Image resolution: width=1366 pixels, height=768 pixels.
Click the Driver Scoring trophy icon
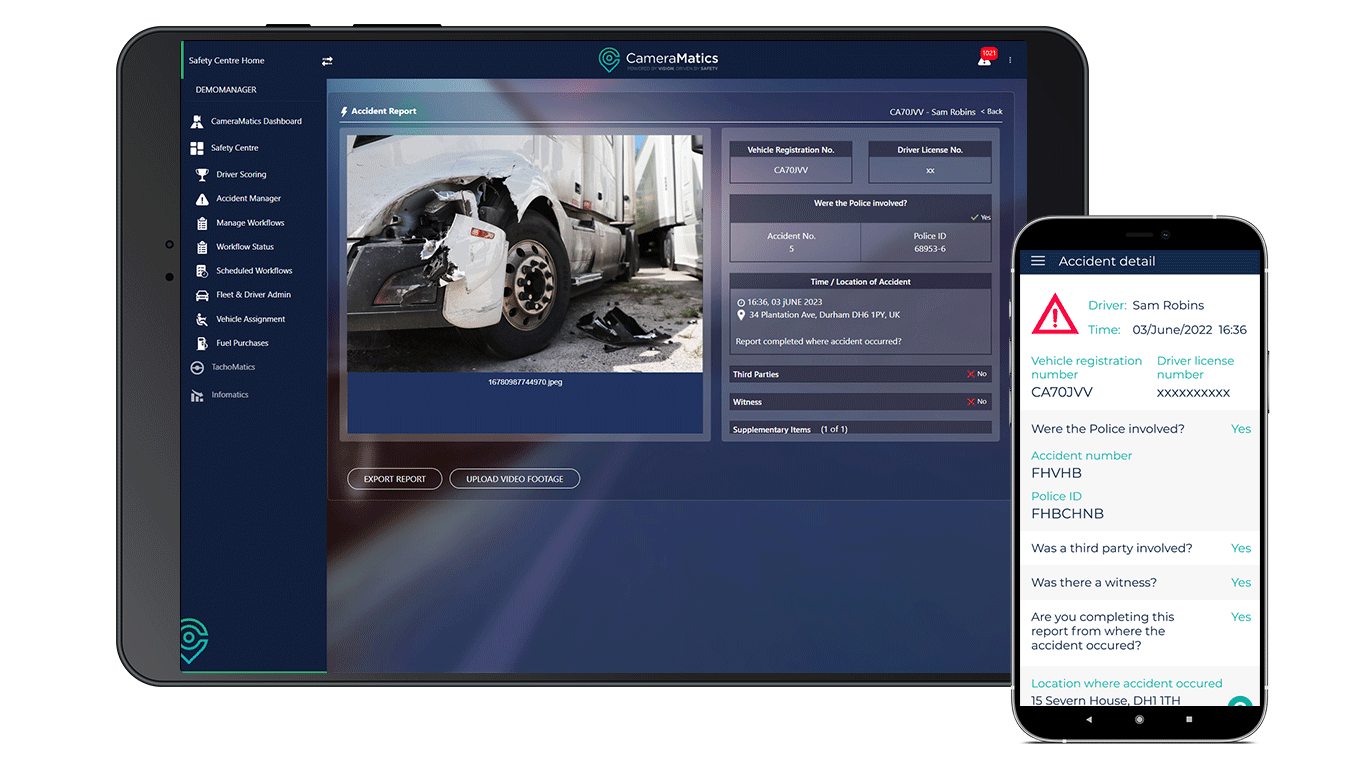[202, 174]
